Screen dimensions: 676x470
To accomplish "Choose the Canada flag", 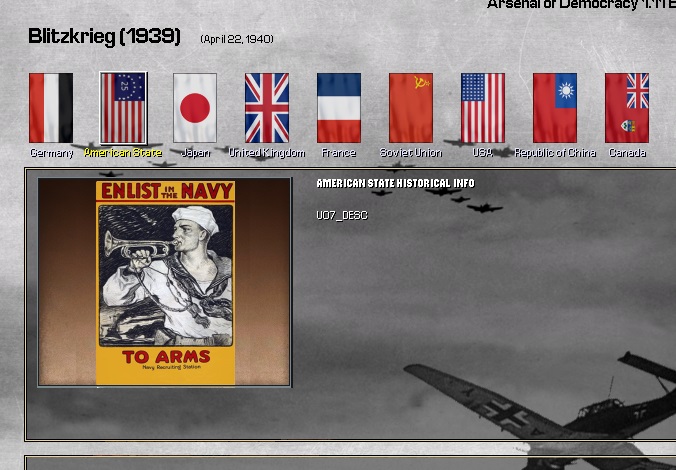I will [x=627, y=108].
